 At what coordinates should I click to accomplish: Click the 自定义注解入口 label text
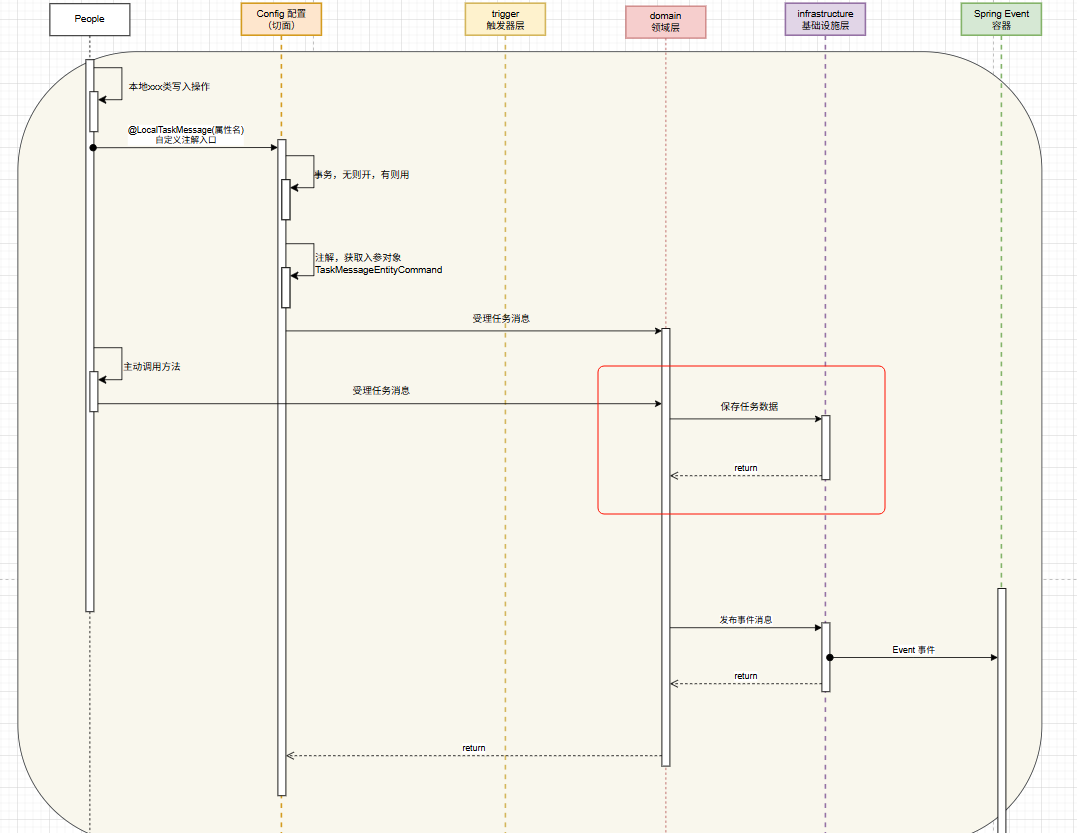pyautogui.click(x=186, y=141)
